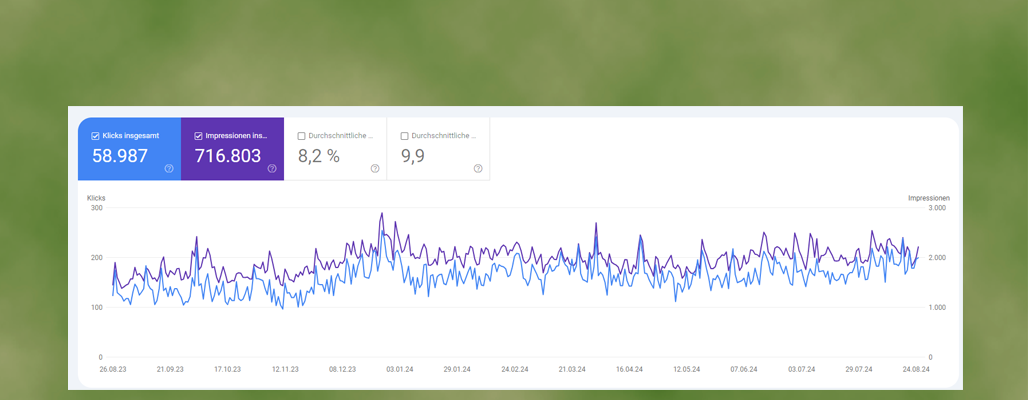Image resolution: width=1028 pixels, height=400 pixels.
Task: Open help icon in Impressionen card
Action: pyautogui.click(x=272, y=168)
